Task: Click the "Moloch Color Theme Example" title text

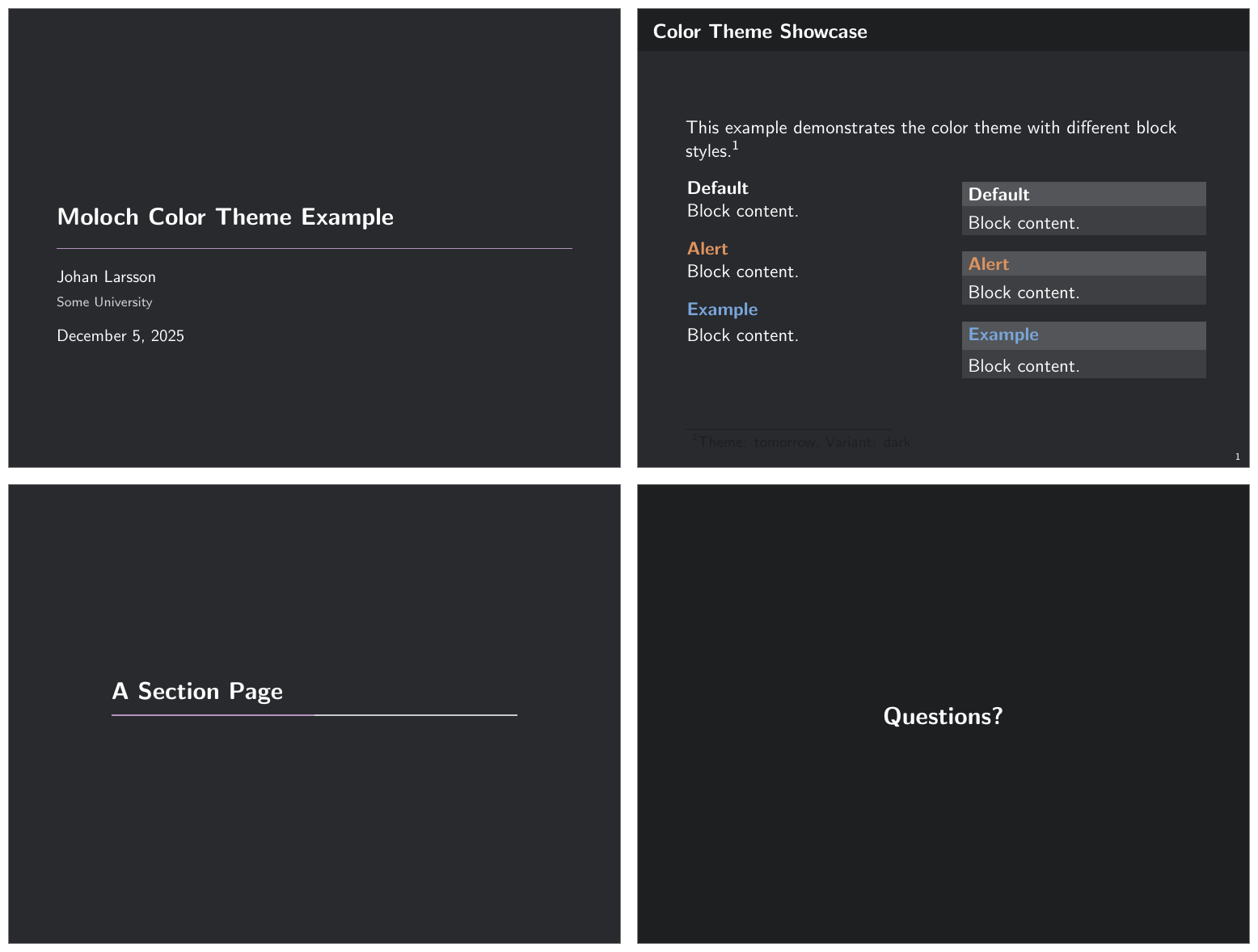Action: pyautogui.click(x=225, y=217)
